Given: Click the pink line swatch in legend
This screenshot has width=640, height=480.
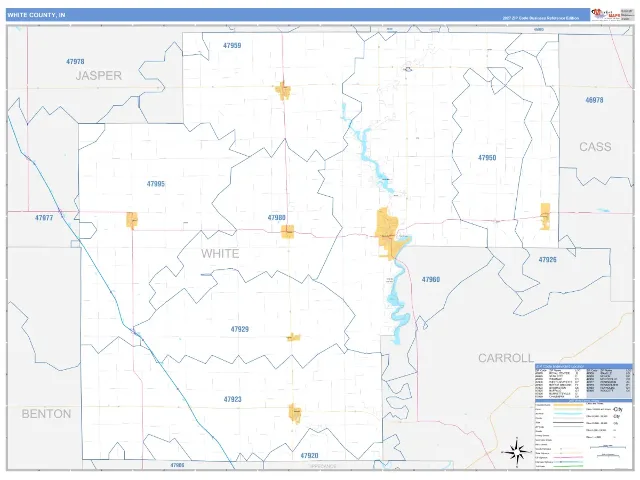Looking at the screenshot, I should pyautogui.click(x=569, y=458).
